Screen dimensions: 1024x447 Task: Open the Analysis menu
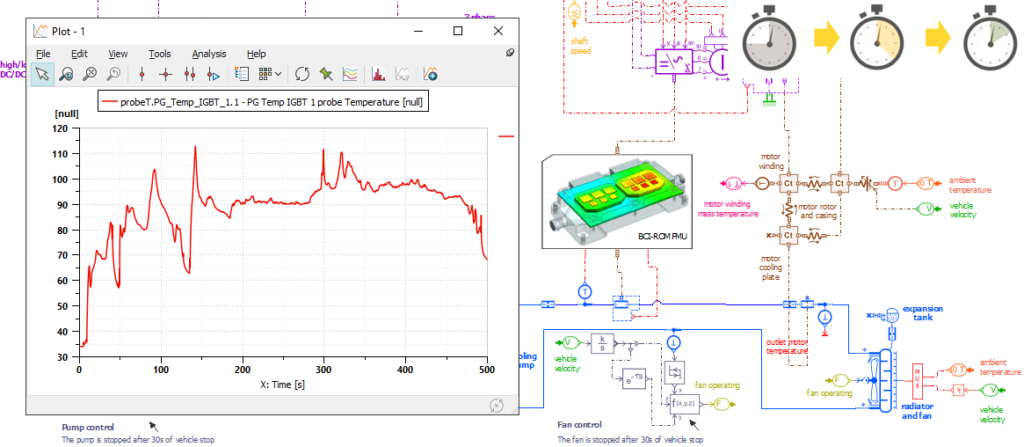pos(209,54)
